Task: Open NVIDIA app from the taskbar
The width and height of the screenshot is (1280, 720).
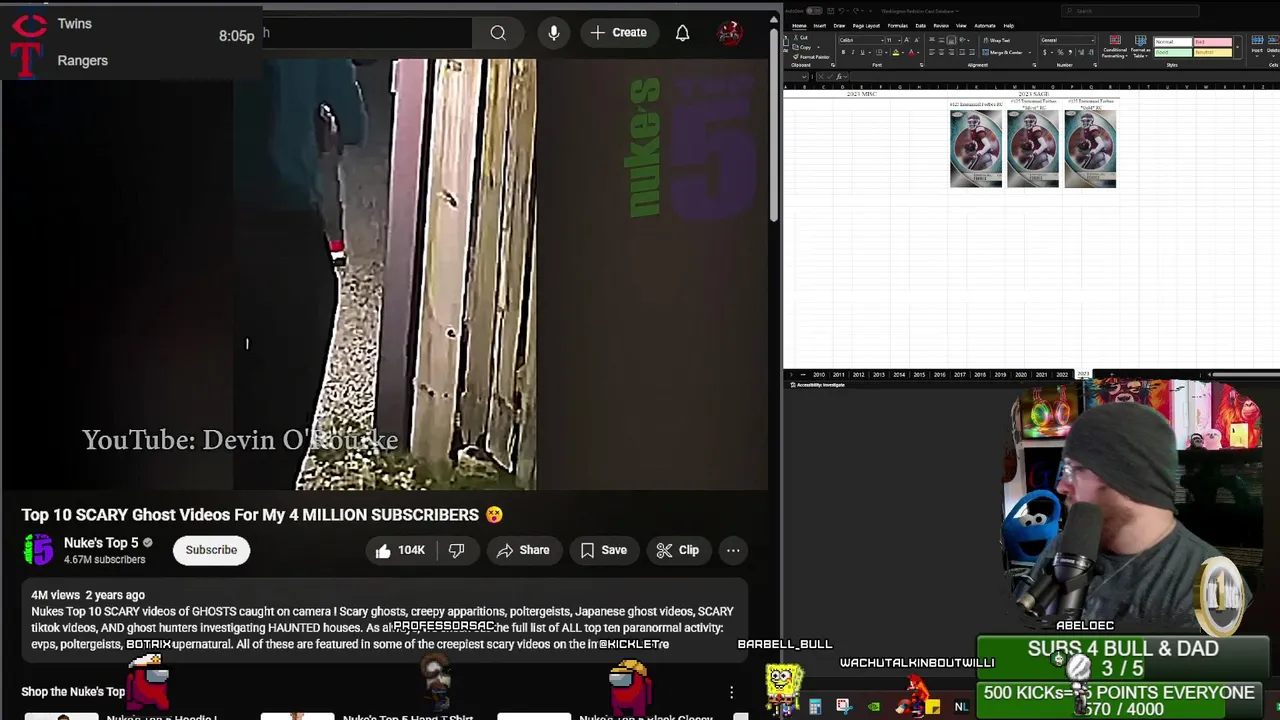Action: coord(874,706)
